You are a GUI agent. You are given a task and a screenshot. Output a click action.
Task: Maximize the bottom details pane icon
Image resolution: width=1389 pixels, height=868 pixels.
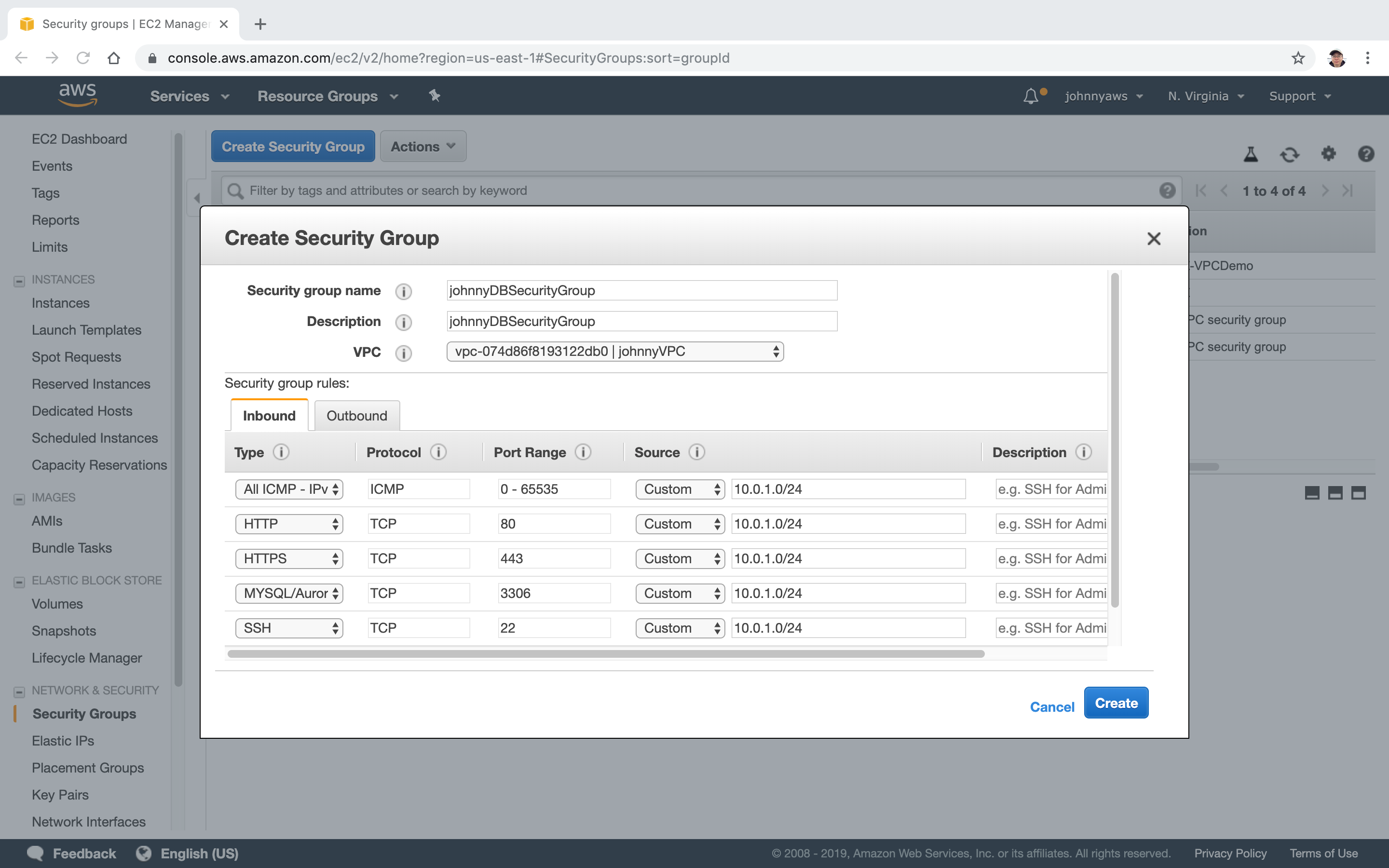pos(1359,492)
